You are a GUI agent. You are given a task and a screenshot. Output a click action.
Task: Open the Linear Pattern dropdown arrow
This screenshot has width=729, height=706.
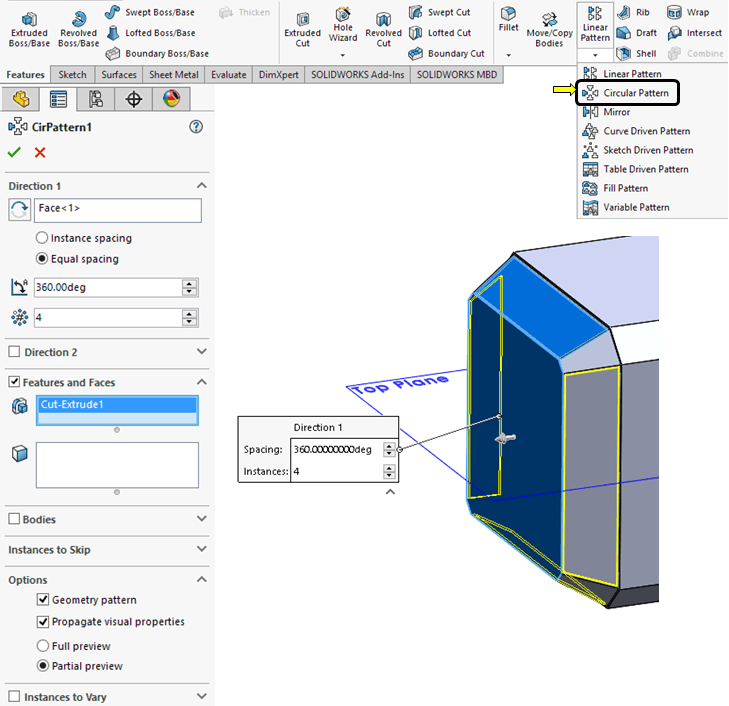[x=595, y=55]
